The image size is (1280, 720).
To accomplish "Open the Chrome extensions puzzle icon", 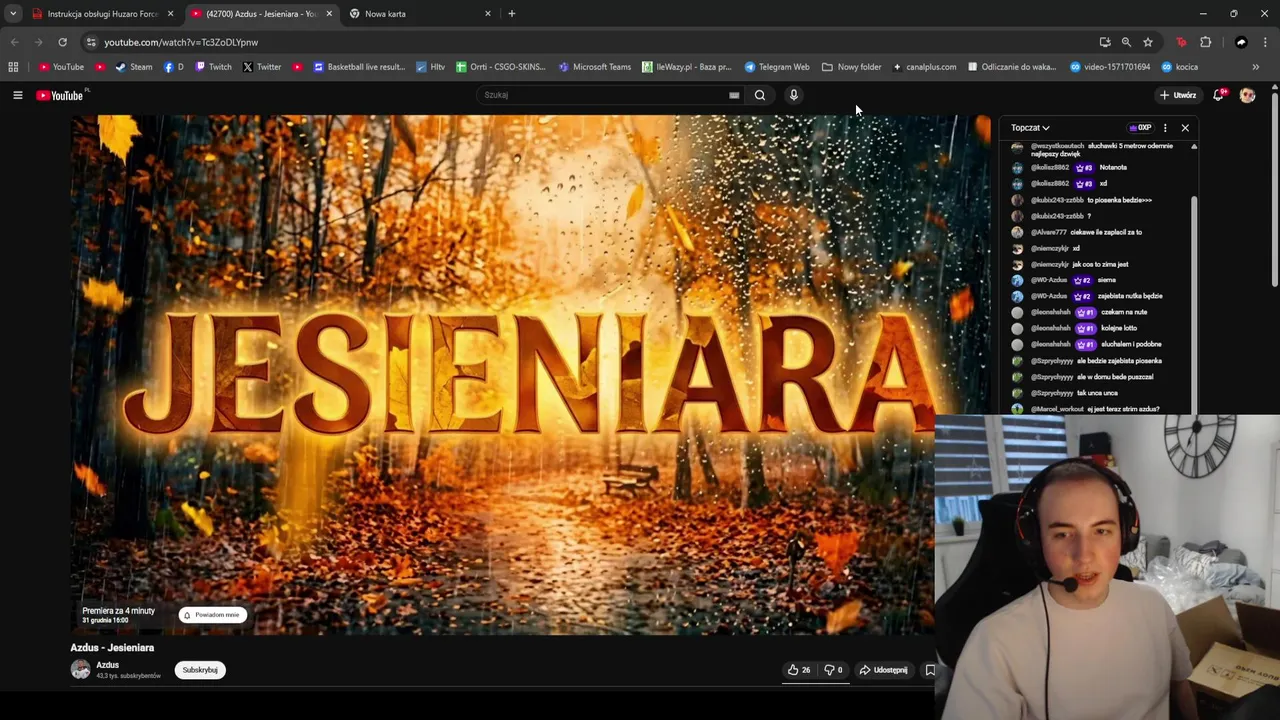I will pos(1205,42).
